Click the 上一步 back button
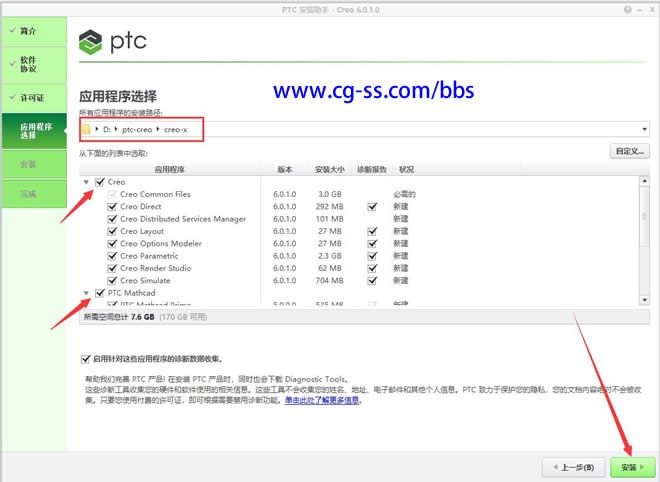This screenshot has height=482, width=660. click(x=574, y=467)
